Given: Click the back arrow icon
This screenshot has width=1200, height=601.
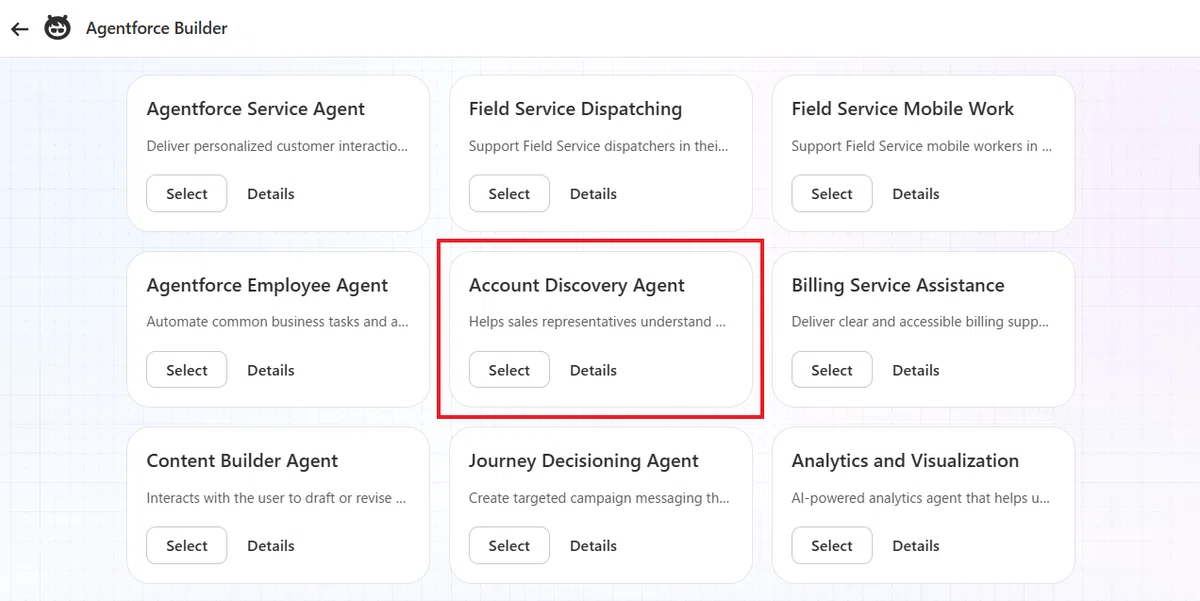Looking at the screenshot, I should tap(19, 29).
